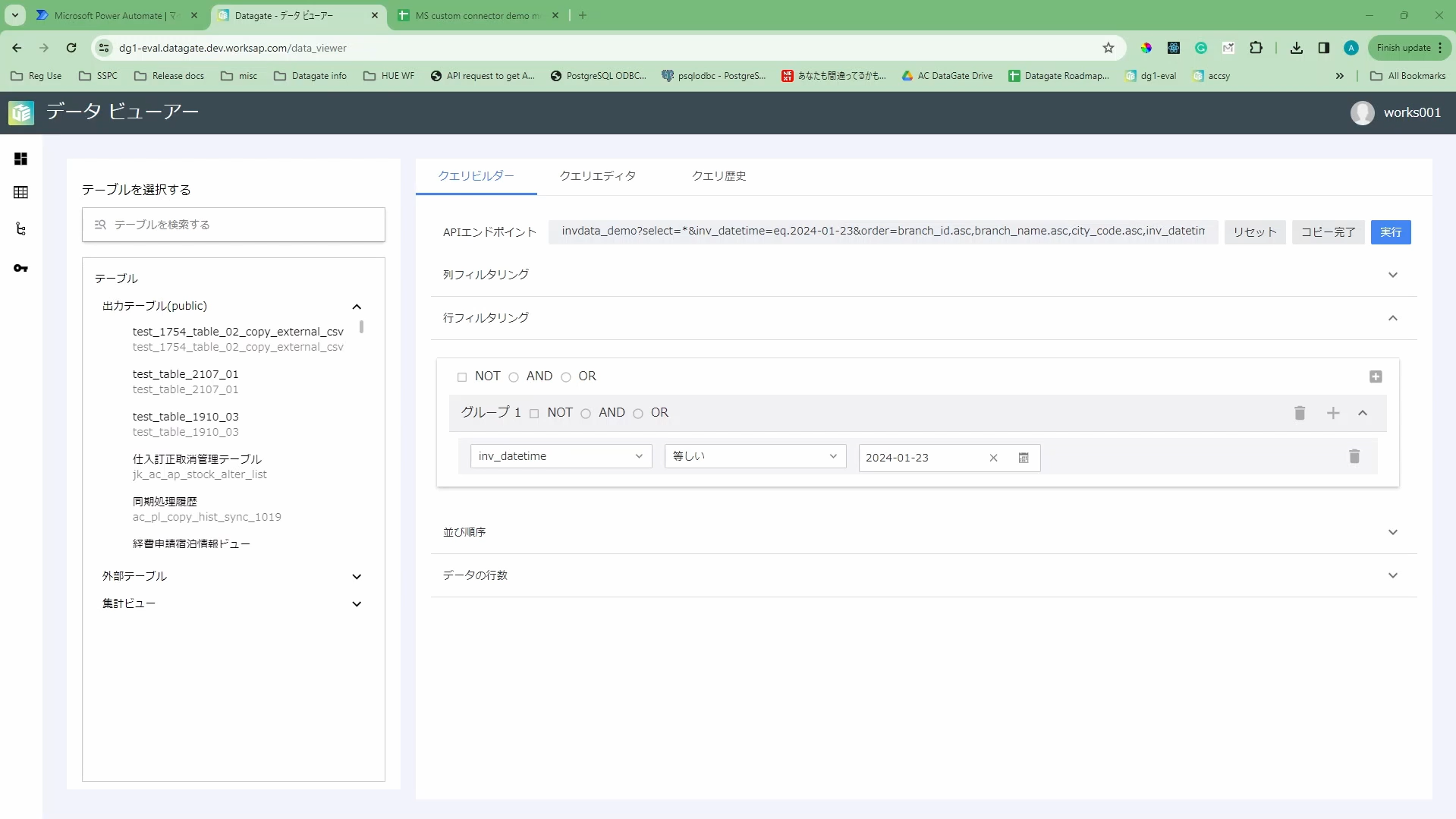This screenshot has width=1456, height=819.
Task: Select the top-level OR radio button
Action: 567,377
